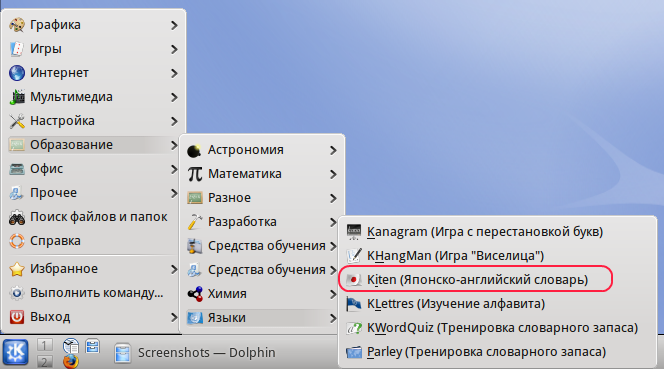Click the Астрономия label text
The height and width of the screenshot is (369, 664).
point(246,150)
